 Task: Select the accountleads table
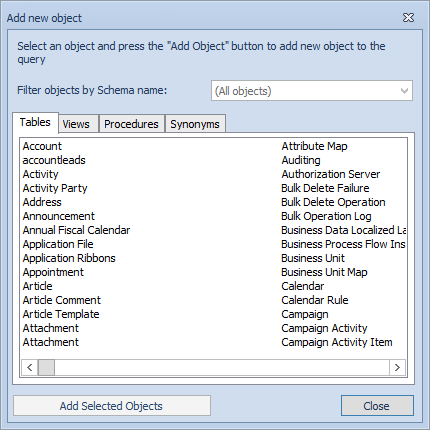tap(54, 160)
